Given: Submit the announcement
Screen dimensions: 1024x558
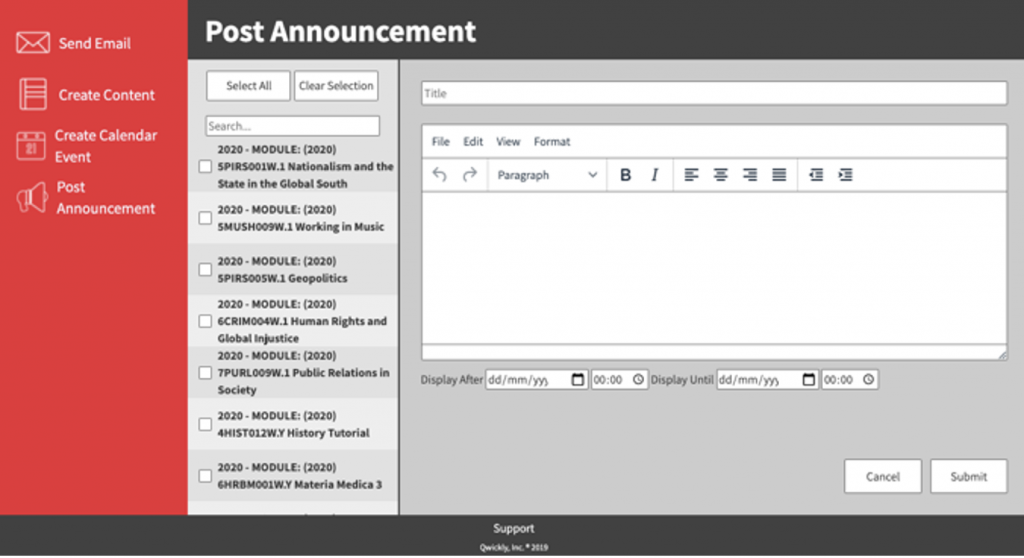Looking at the screenshot, I should [968, 476].
